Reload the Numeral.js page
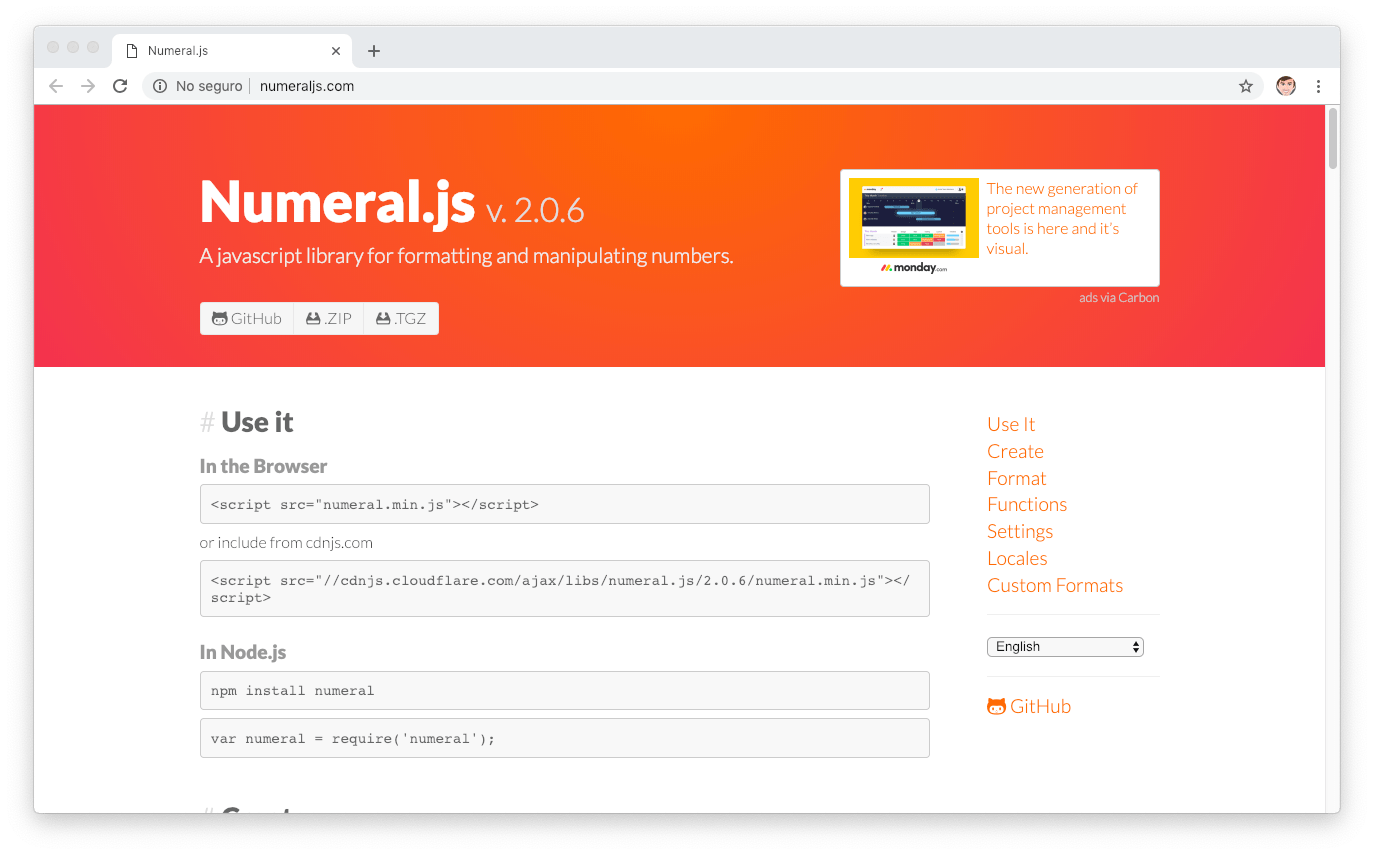The height and width of the screenshot is (855, 1374). click(120, 86)
